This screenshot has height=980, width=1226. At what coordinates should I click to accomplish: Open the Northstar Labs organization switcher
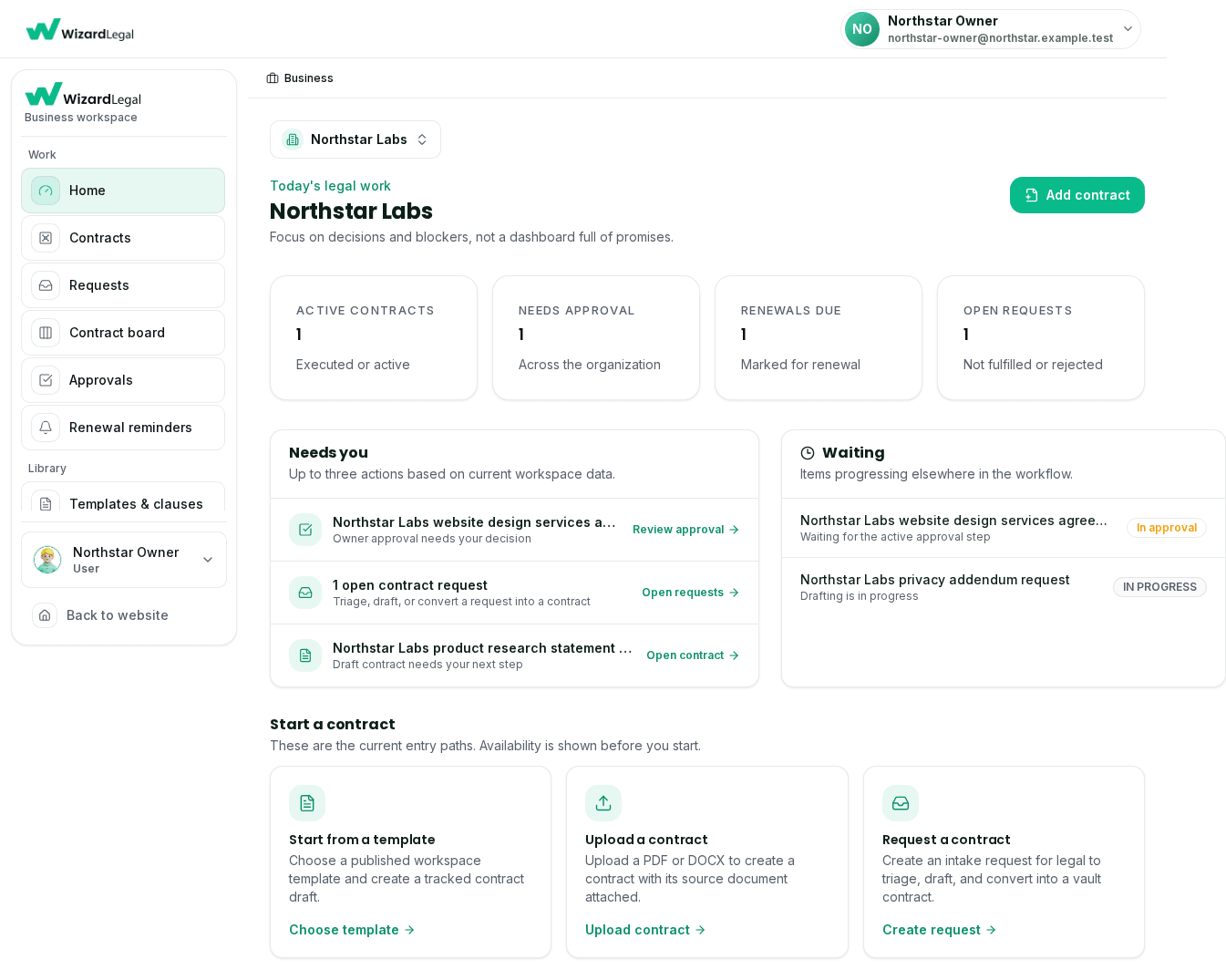pyautogui.click(x=355, y=139)
